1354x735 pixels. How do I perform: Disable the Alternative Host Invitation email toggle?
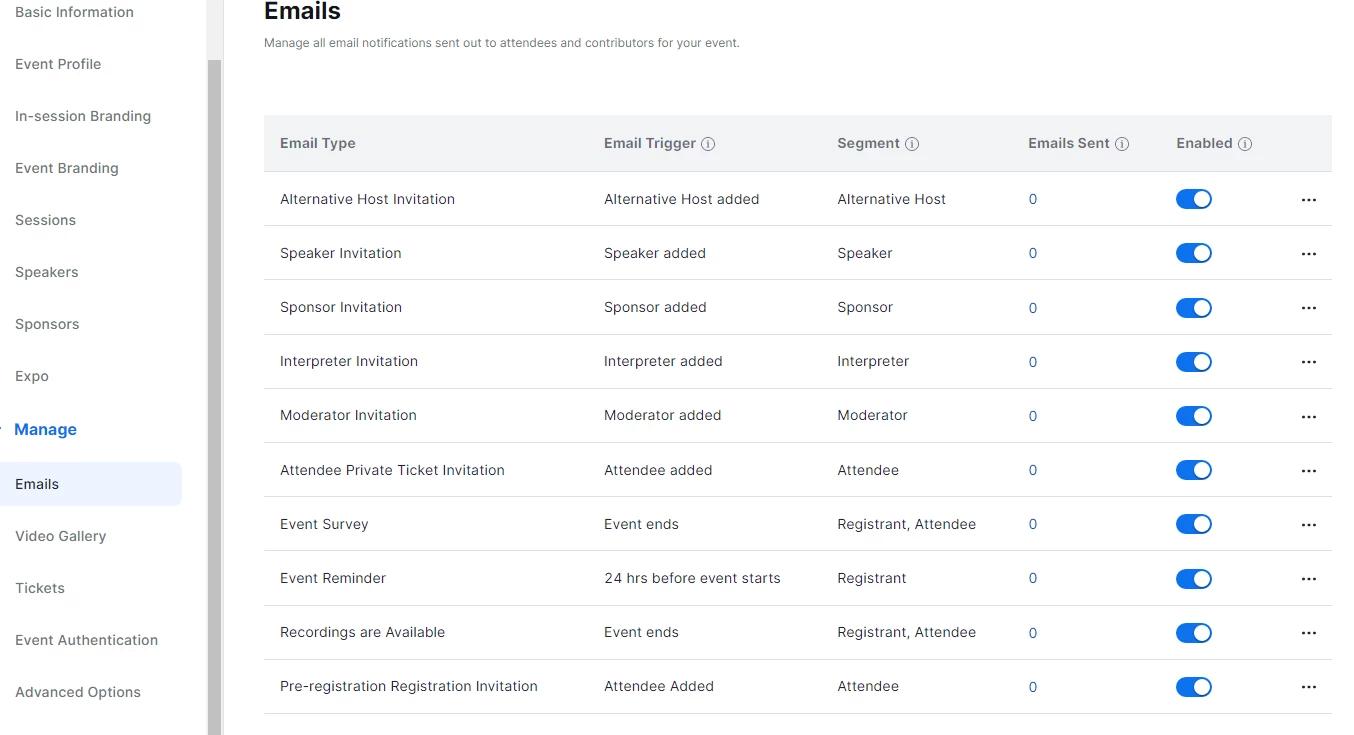[x=1194, y=199]
